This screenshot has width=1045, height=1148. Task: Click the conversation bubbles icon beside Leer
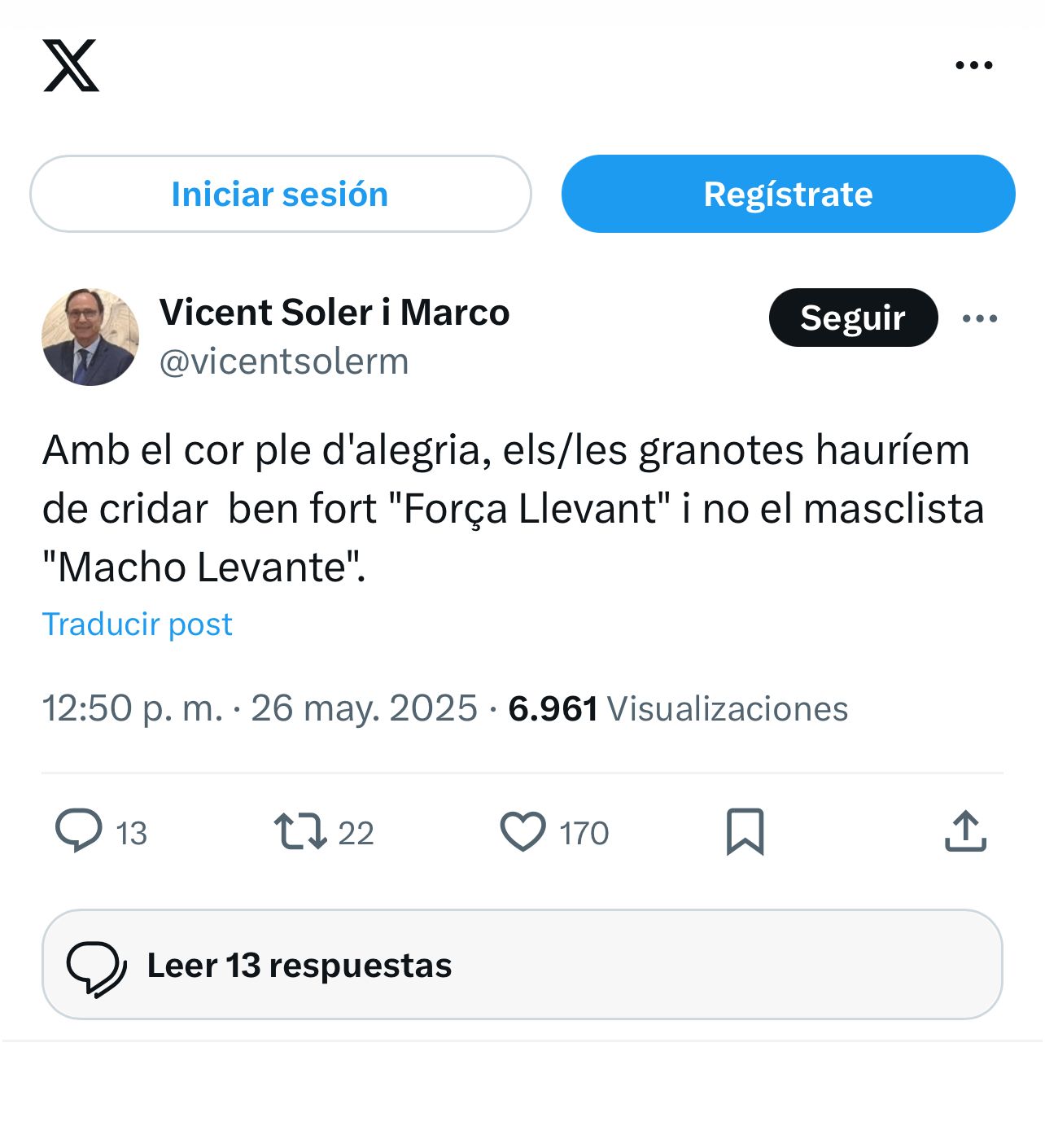point(96,967)
